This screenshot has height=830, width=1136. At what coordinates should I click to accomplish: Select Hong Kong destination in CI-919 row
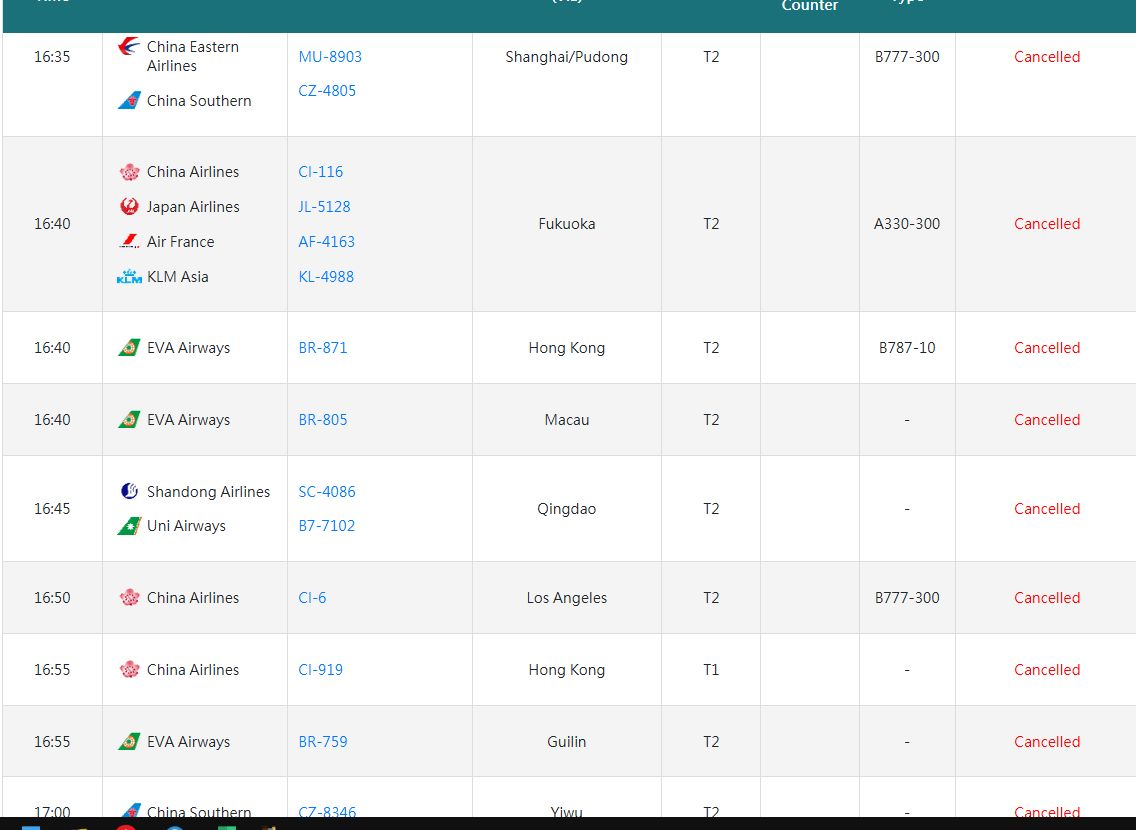[x=567, y=670]
